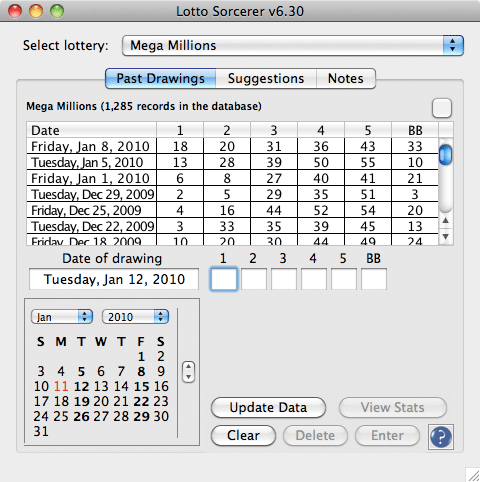The image size is (480, 482).
Task: Click the table scrollbar up arrow
Action: 446,221
